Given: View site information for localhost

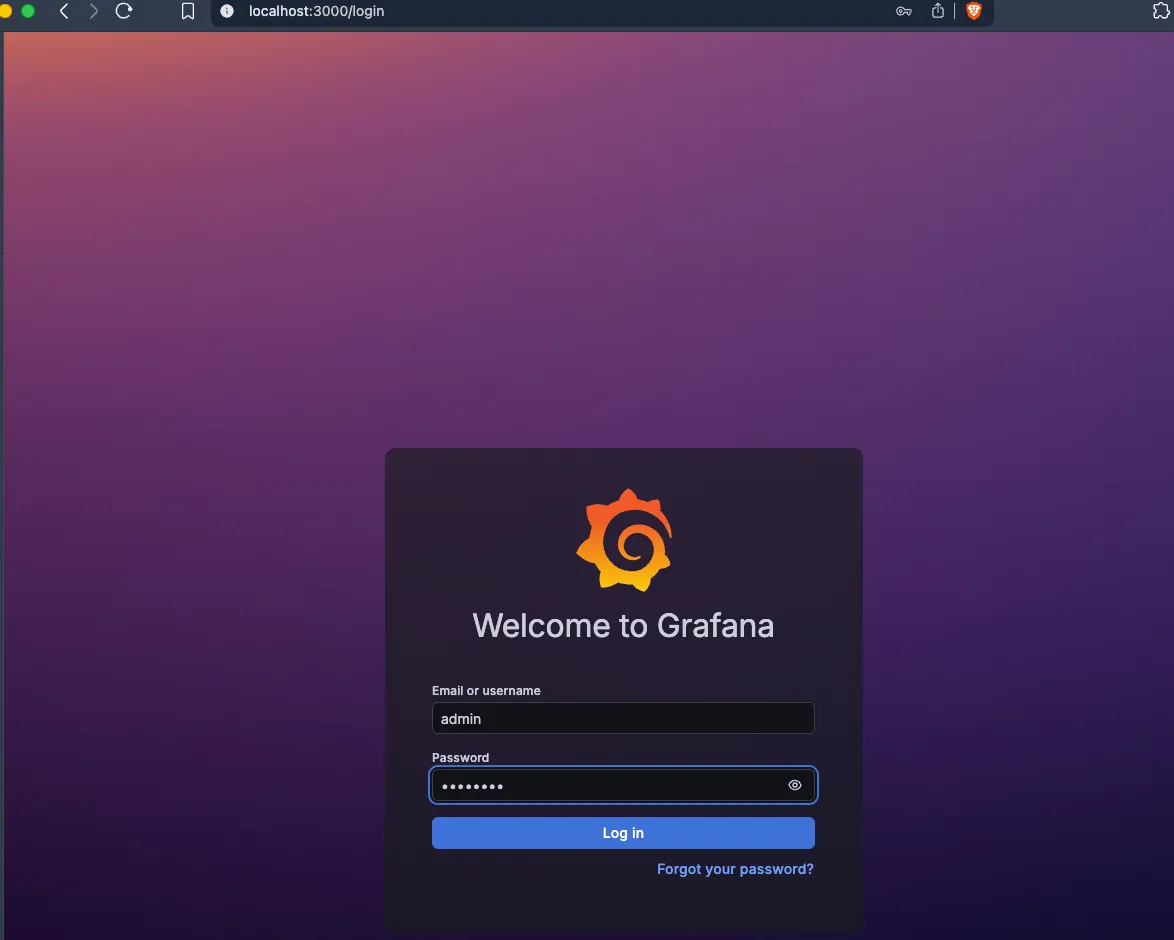Looking at the screenshot, I should tap(227, 11).
